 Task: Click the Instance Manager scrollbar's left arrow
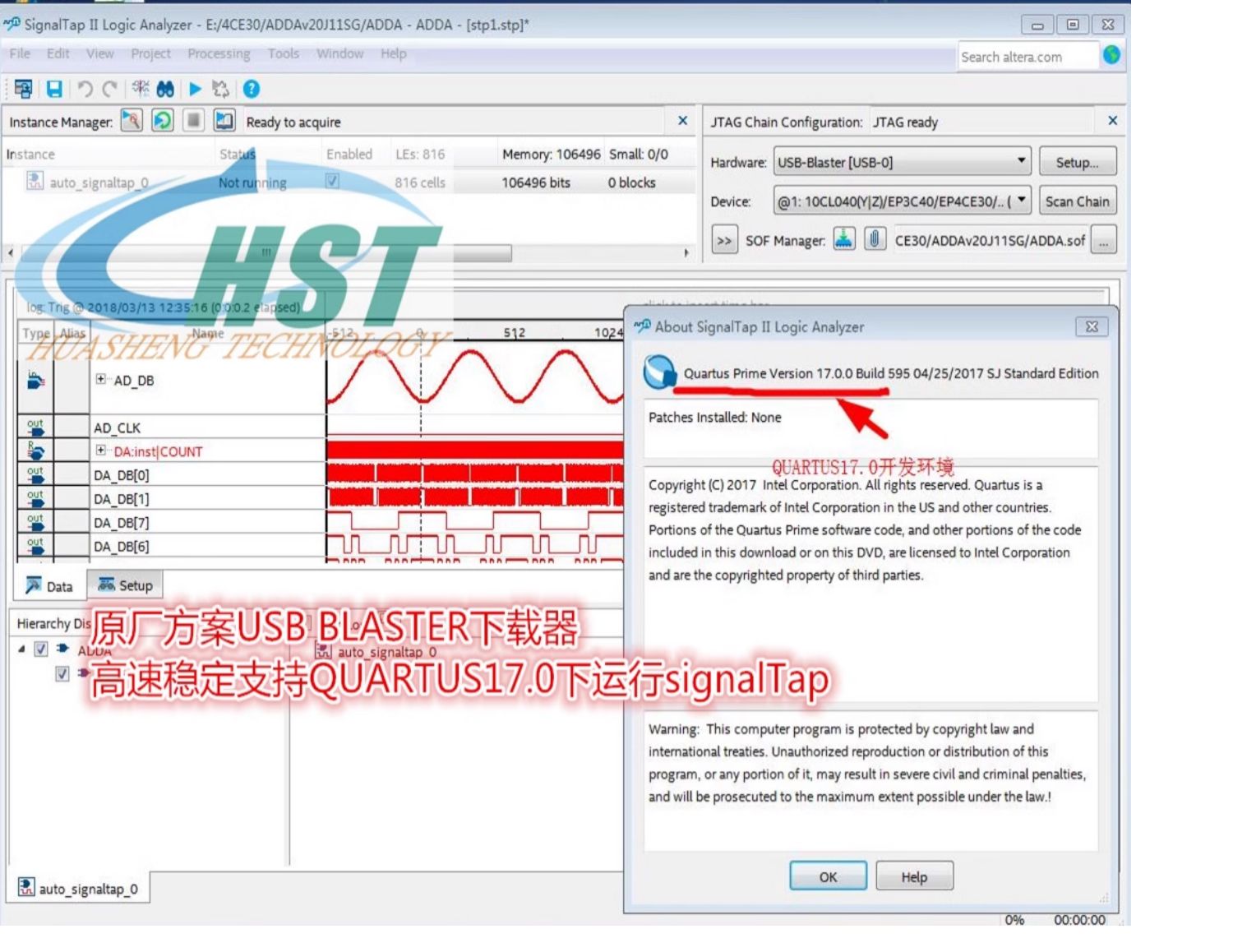pos(11,253)
